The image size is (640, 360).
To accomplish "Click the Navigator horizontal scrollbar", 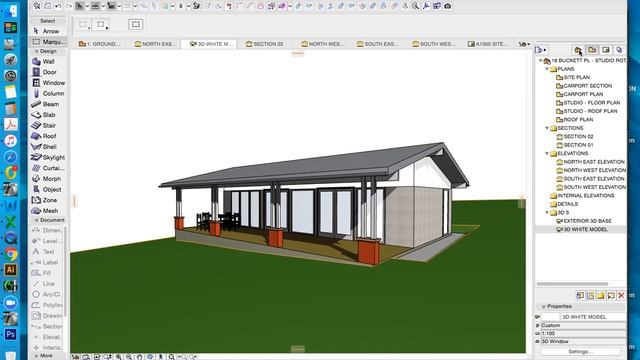I will click(572, 284).
